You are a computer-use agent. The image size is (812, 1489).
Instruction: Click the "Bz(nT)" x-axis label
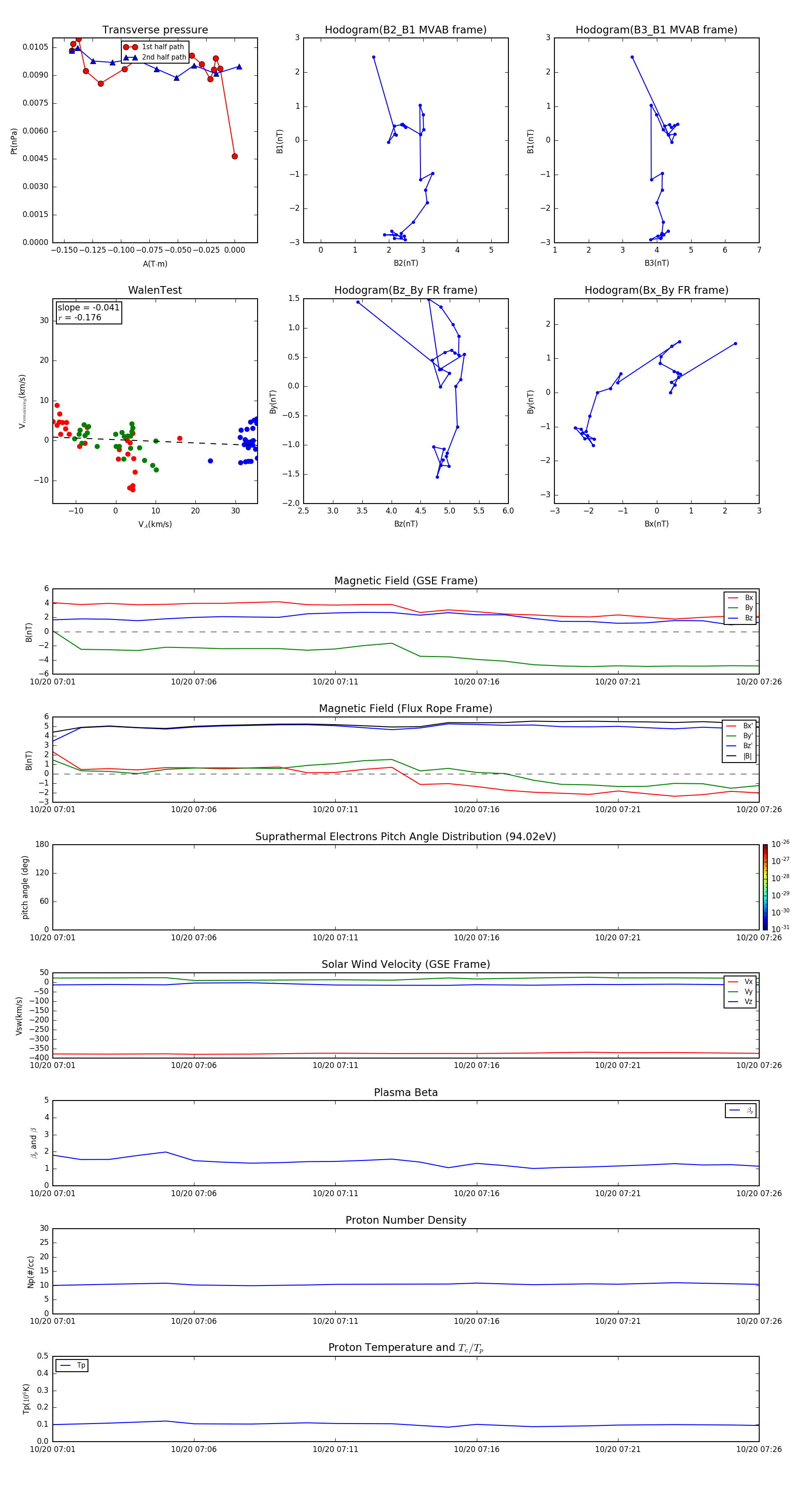[406, 524]
